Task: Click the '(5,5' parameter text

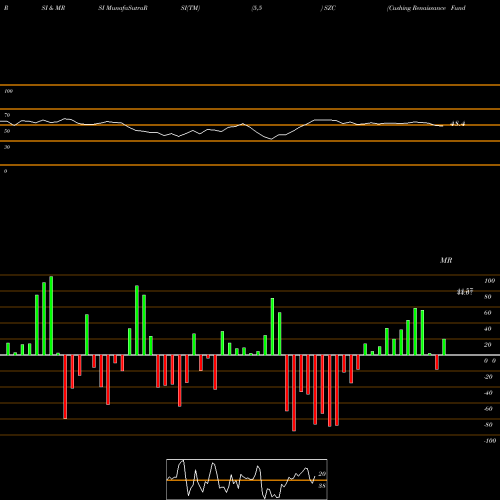Action: (x=257, y=8)
